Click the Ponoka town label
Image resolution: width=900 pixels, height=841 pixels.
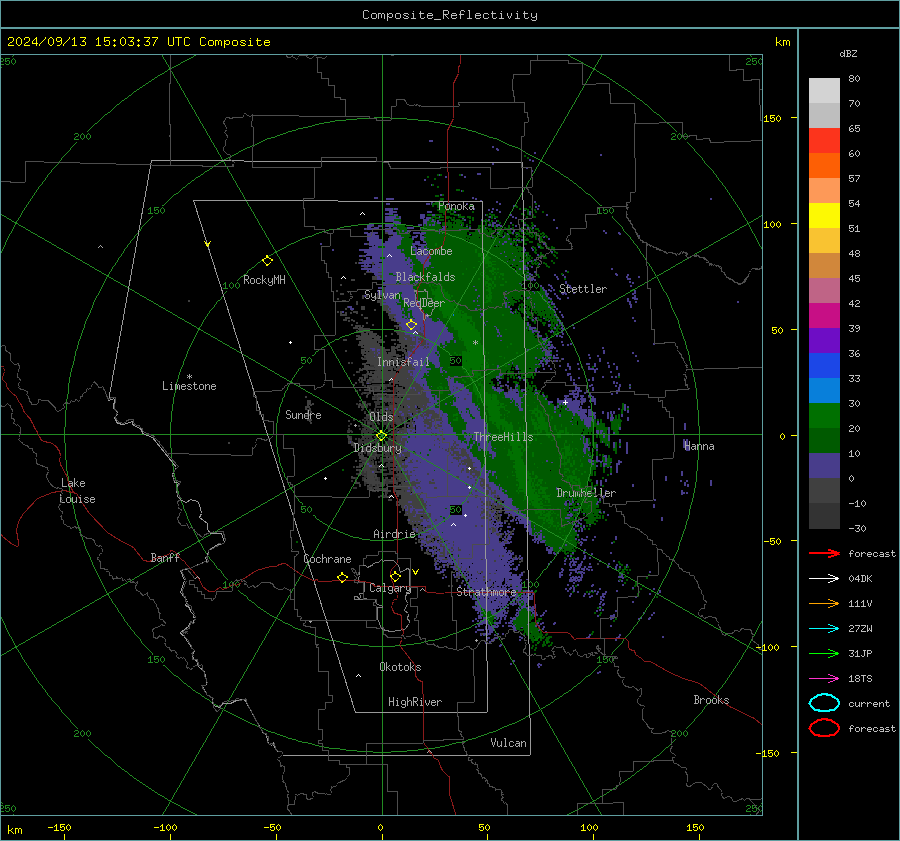[456, 206]
